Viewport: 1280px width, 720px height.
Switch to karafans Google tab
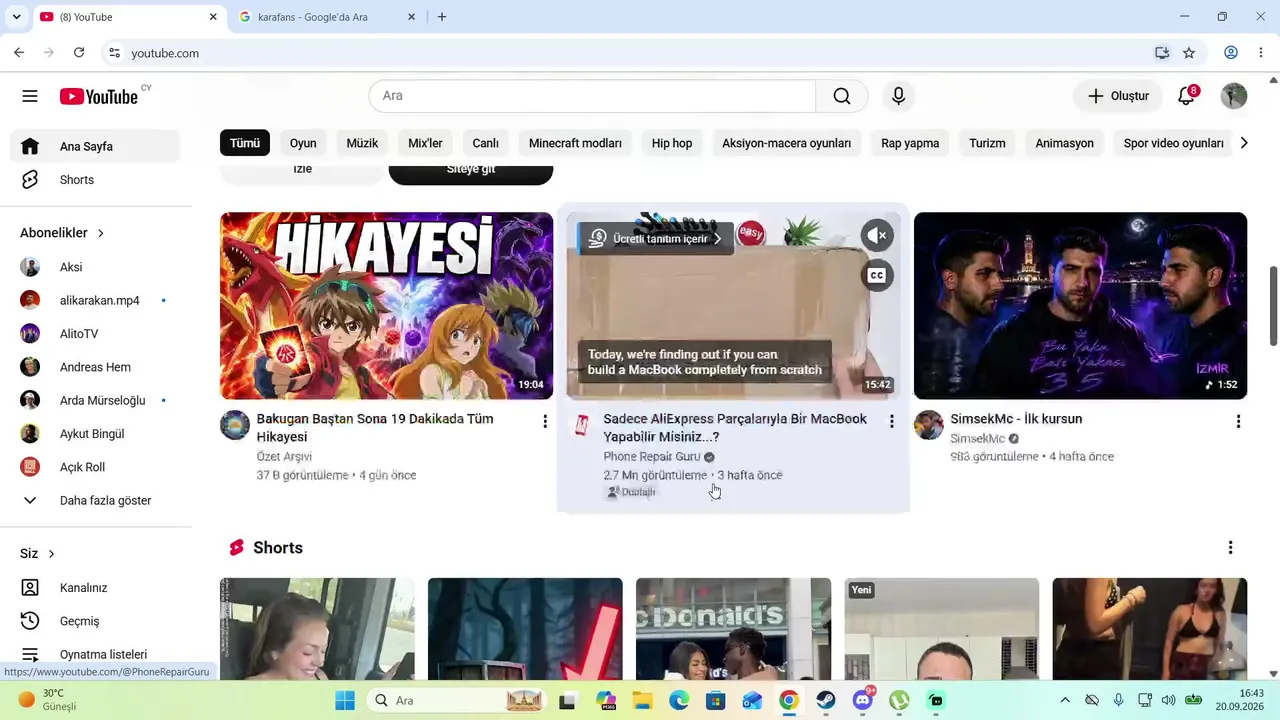pos(329,17)
